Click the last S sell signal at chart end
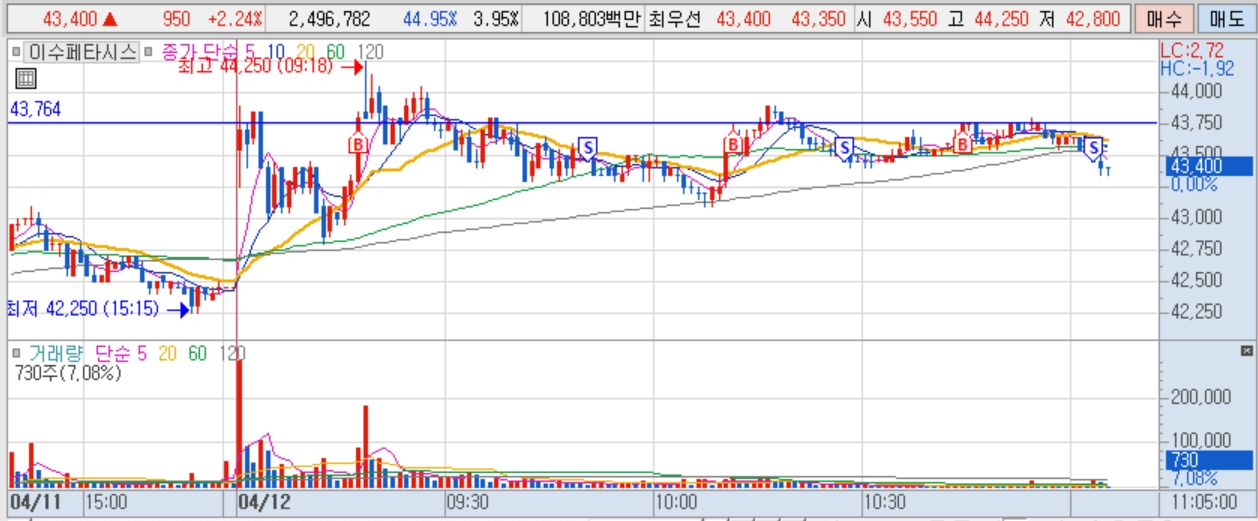 click(1095, 148)
